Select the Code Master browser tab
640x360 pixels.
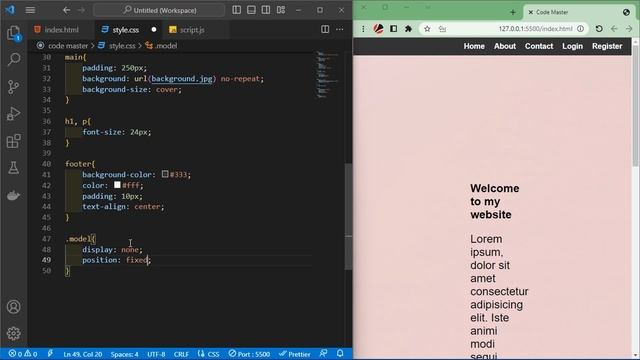pos(578,12)
